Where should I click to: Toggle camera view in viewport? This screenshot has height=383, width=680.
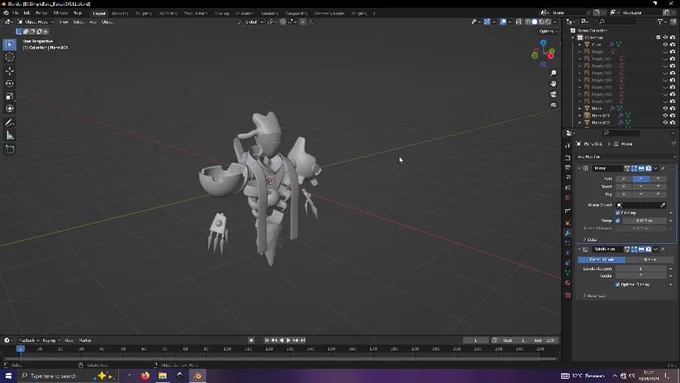553,94
